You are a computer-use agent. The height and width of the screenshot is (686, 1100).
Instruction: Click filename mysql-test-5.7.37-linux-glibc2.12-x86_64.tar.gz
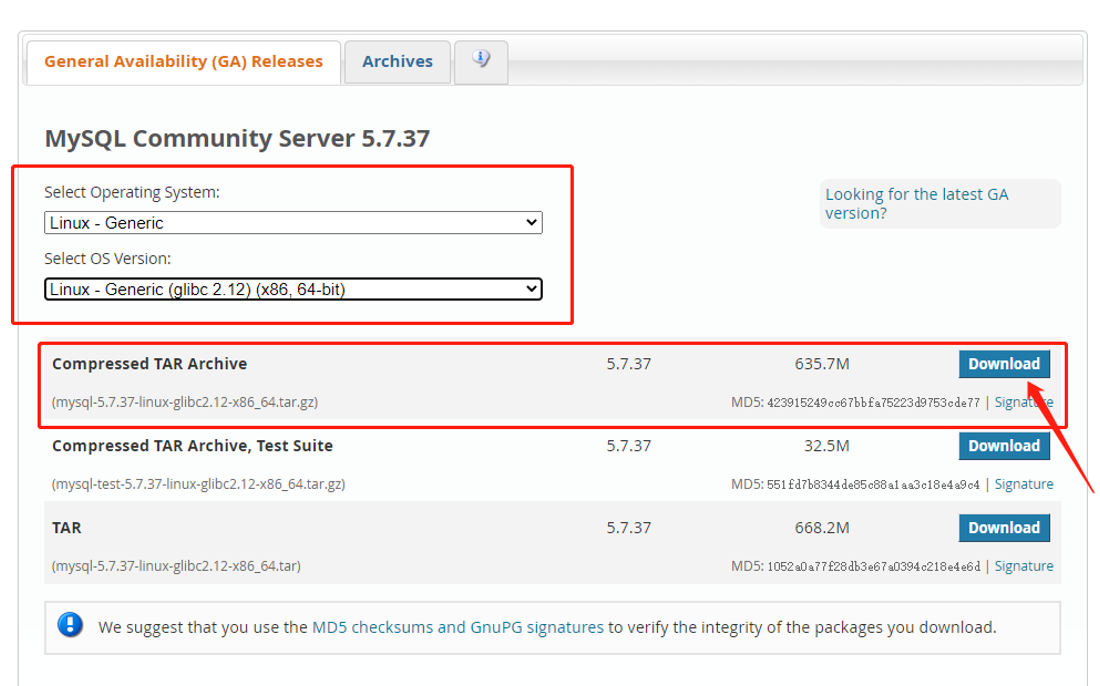coord(199,484)
